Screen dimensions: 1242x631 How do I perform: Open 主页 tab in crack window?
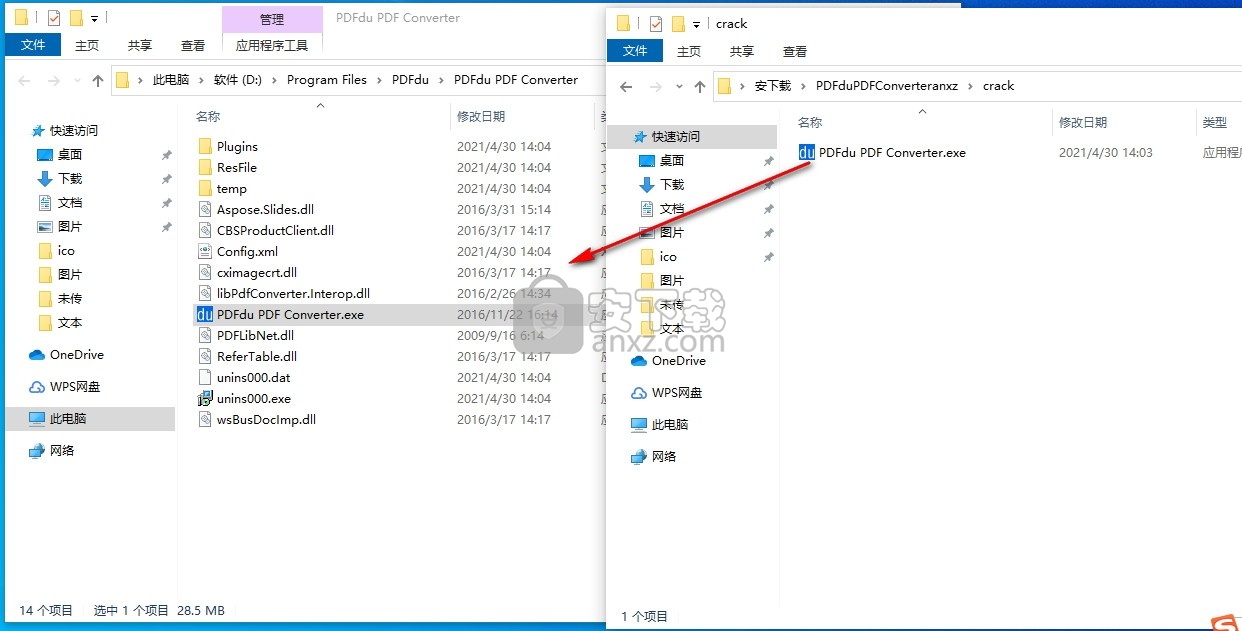[x=689, y=51]
